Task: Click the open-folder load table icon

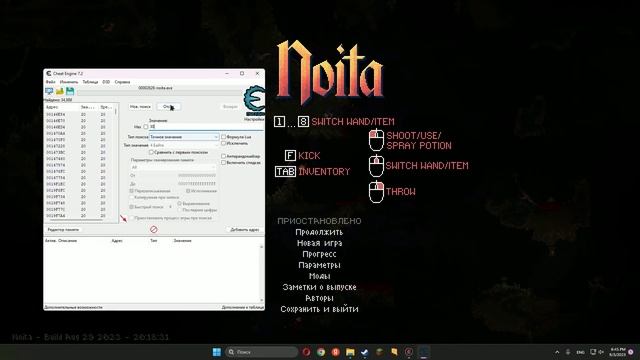Action: click(x=60, y=91)
